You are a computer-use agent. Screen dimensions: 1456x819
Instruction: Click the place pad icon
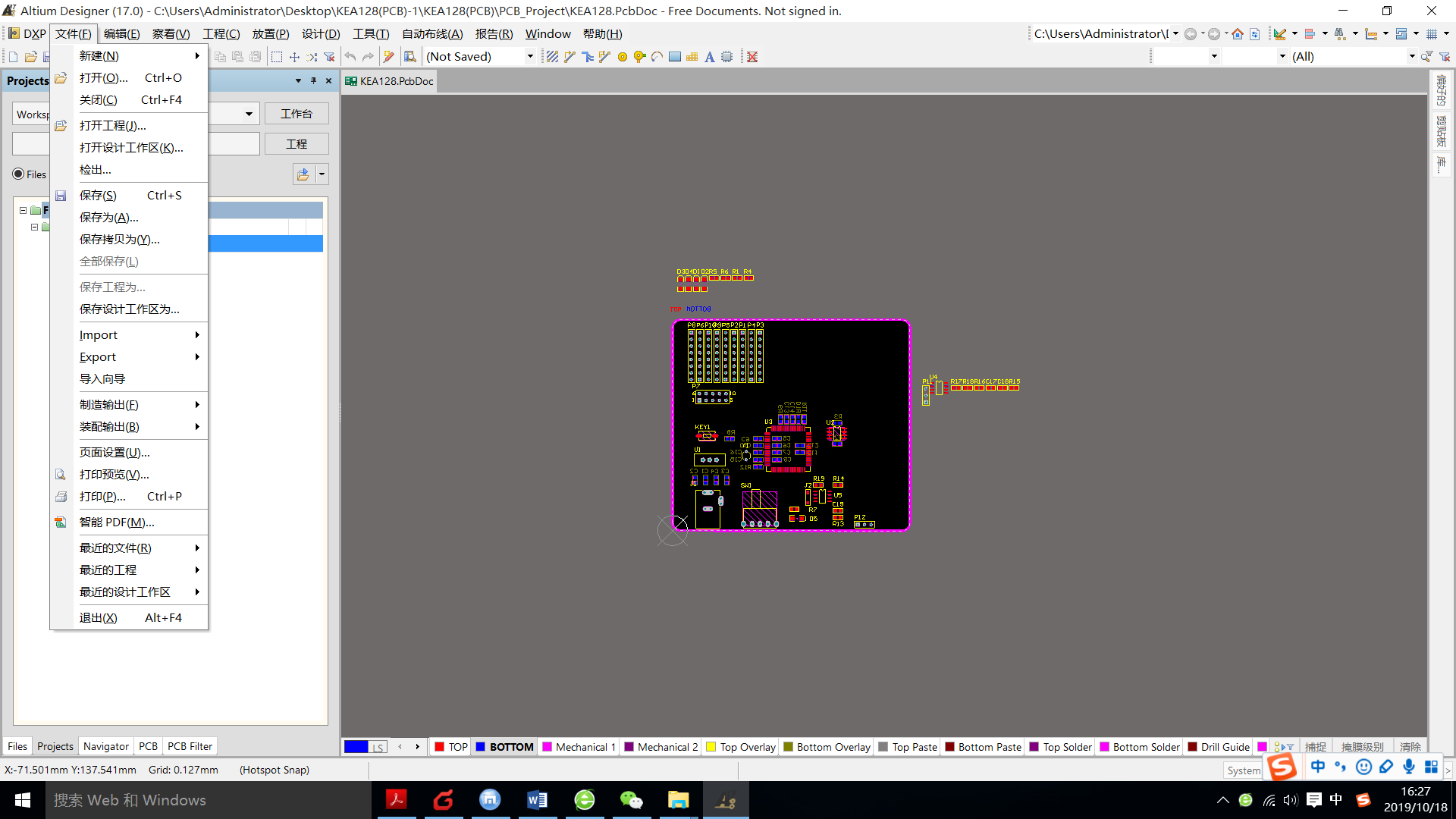(x=623, y=57)
